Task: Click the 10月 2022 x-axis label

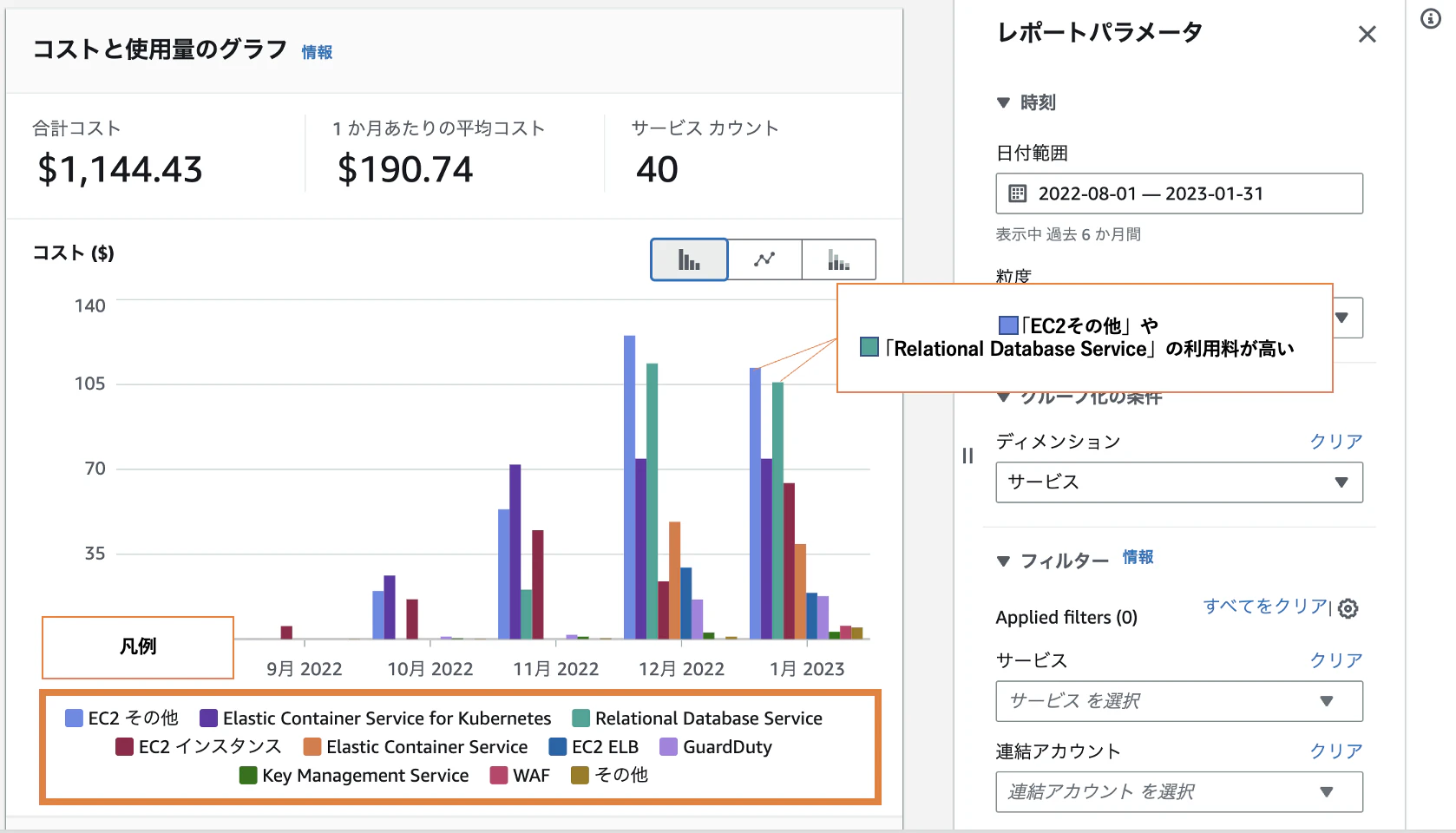Action: point(430,669)
